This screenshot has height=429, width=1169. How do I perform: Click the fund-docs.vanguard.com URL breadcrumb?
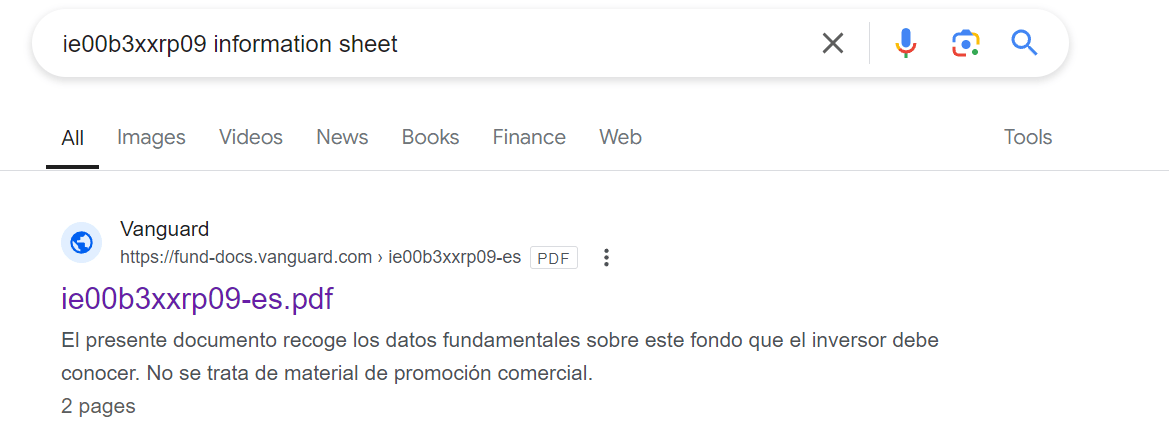coord(246,257)
